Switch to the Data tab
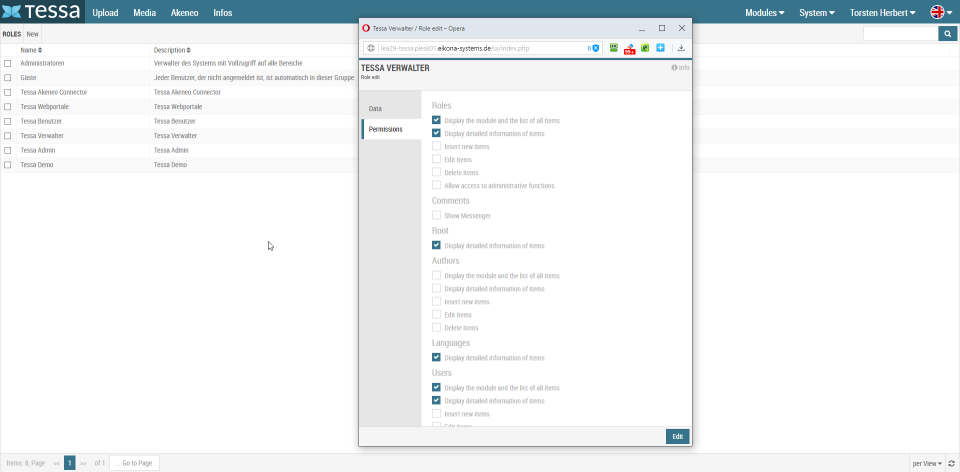Viewport: 960px width, 472px height. (x=391, y=108)
